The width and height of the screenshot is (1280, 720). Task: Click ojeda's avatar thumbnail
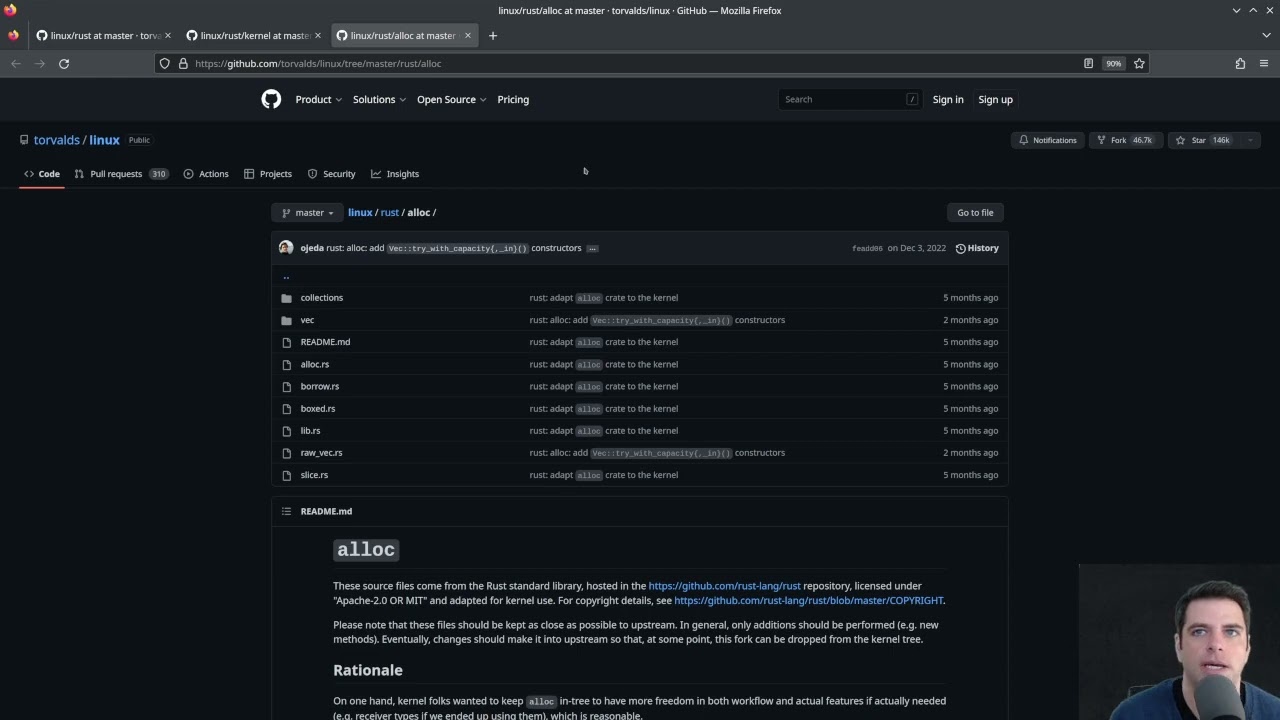286,248
